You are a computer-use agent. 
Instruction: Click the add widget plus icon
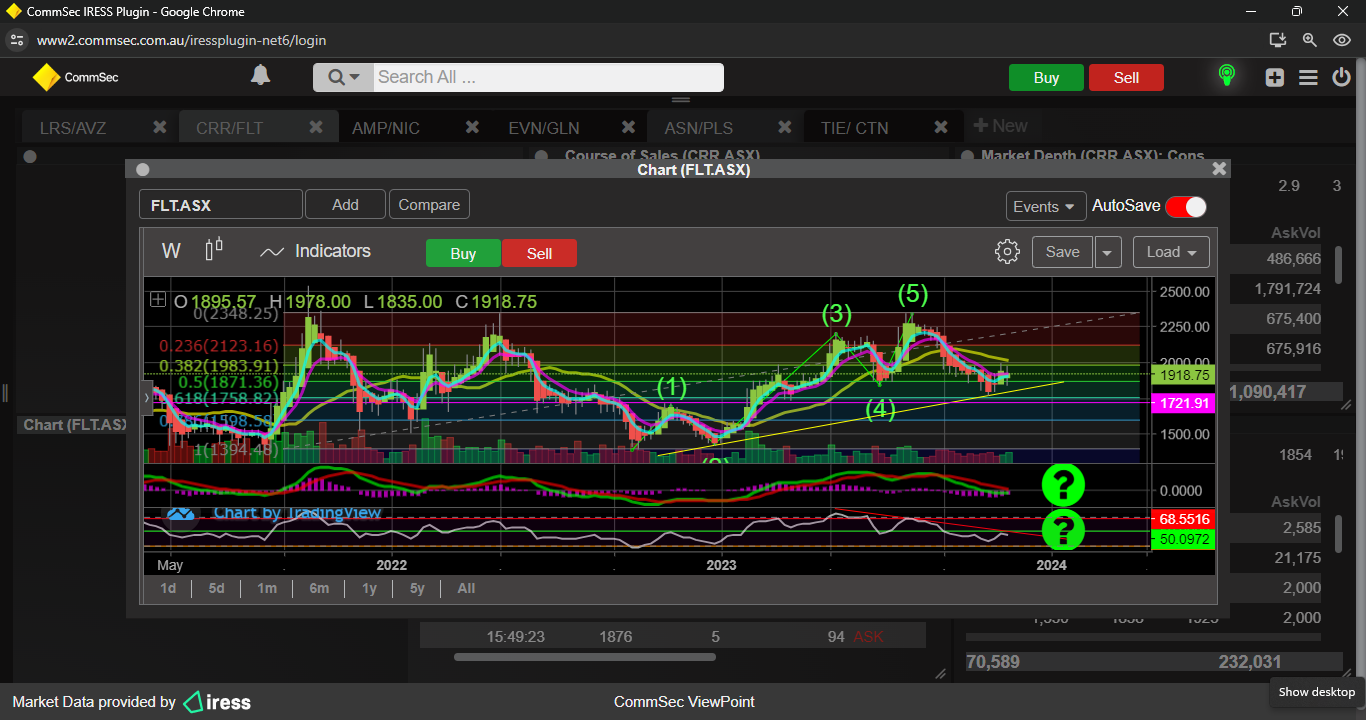click(1274, 77)
